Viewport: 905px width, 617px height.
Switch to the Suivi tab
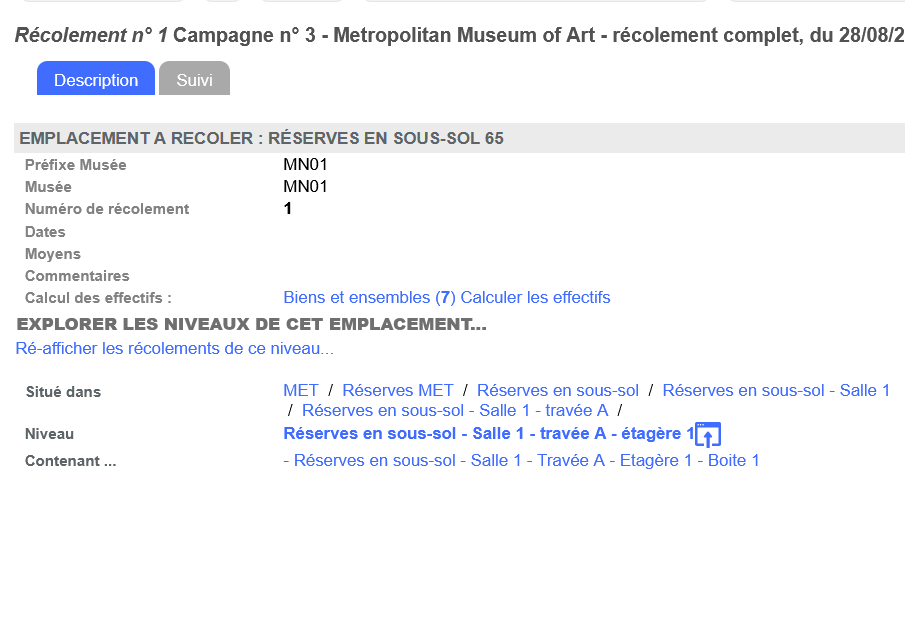coord(194,80)
